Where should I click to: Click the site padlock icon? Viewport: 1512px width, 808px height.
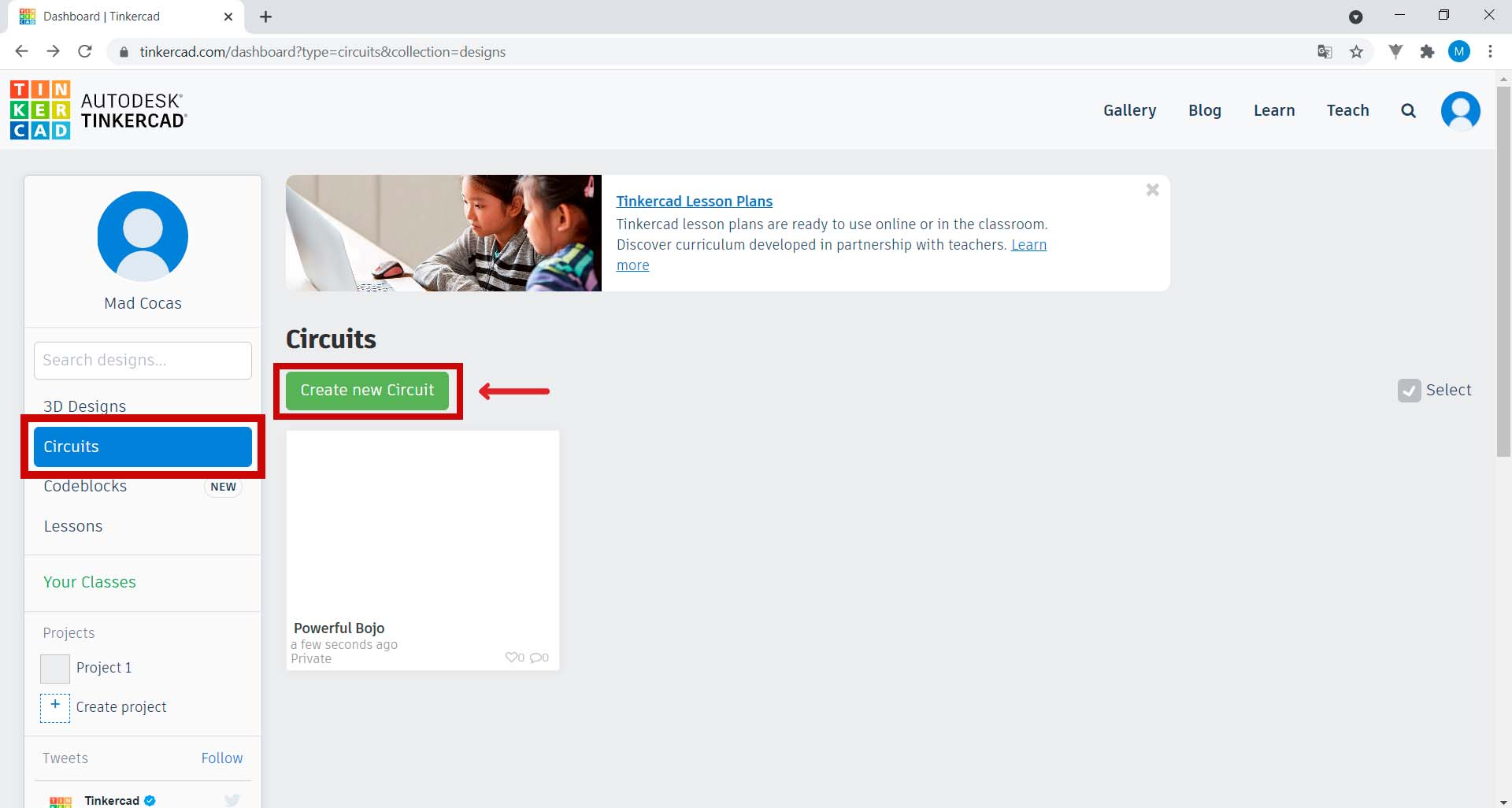click(123, 52)
